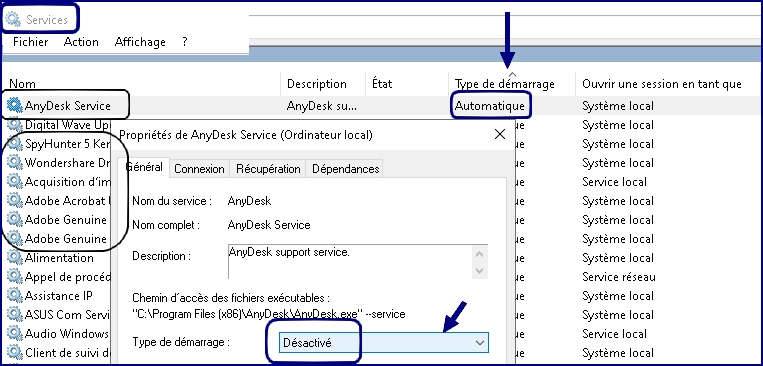Click 'Système local' in the AnyDesk Service row

(x=618, y=106)
